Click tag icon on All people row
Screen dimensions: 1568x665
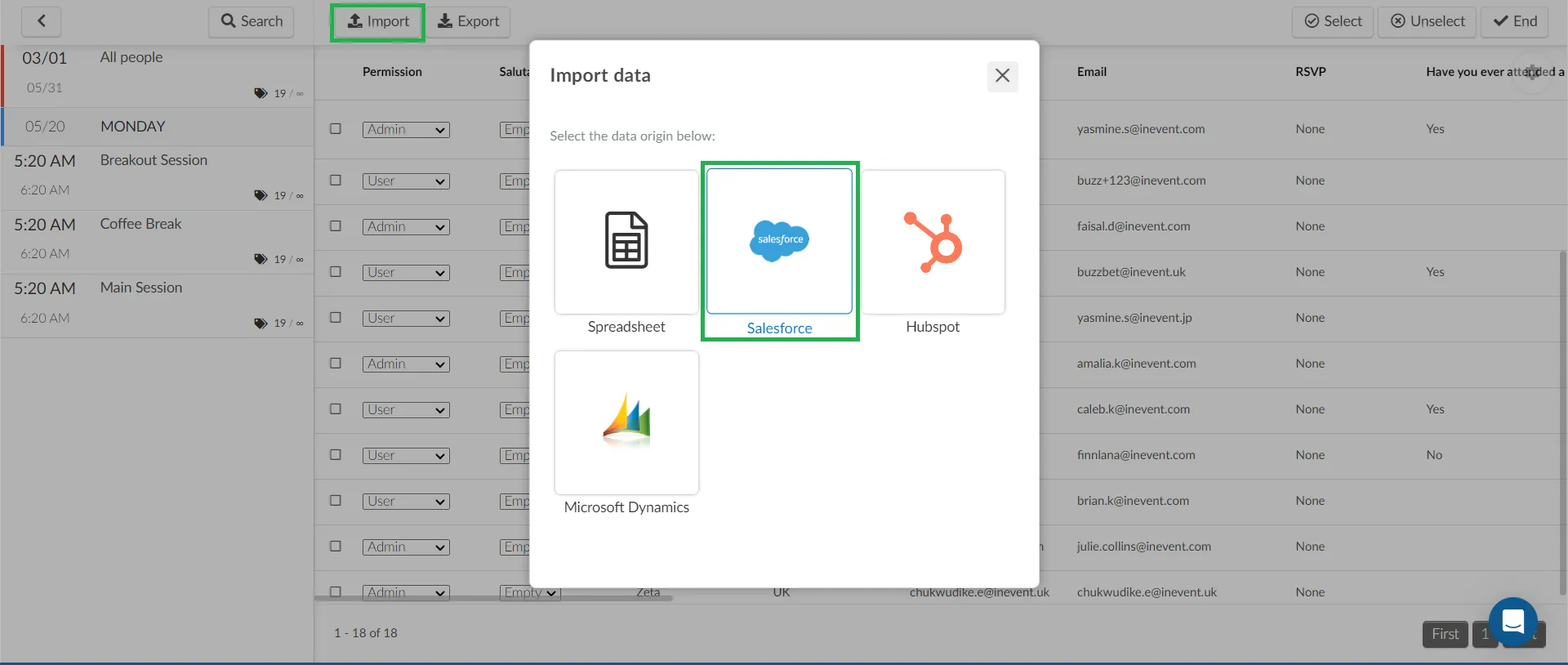point(261,93)
